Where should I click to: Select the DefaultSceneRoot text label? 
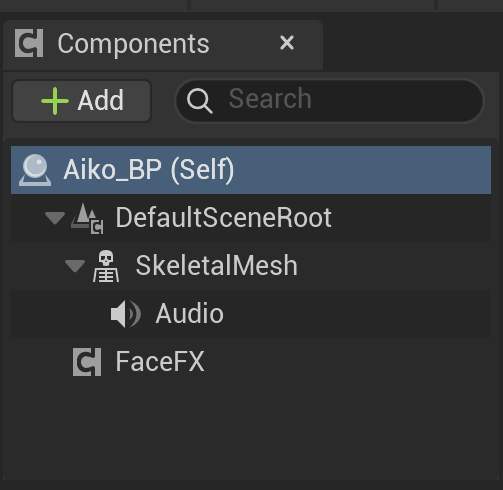(x=223, y=218)
